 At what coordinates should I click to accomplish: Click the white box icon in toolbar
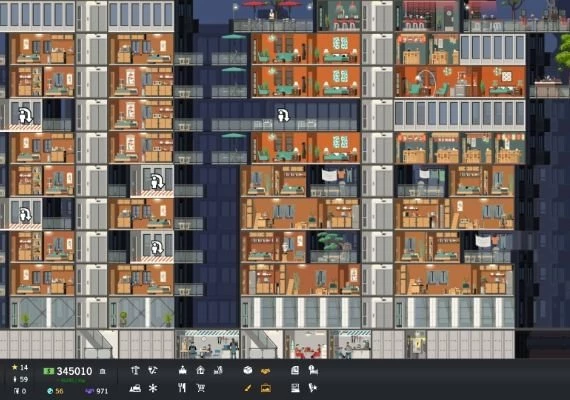[x=248, y=371]
